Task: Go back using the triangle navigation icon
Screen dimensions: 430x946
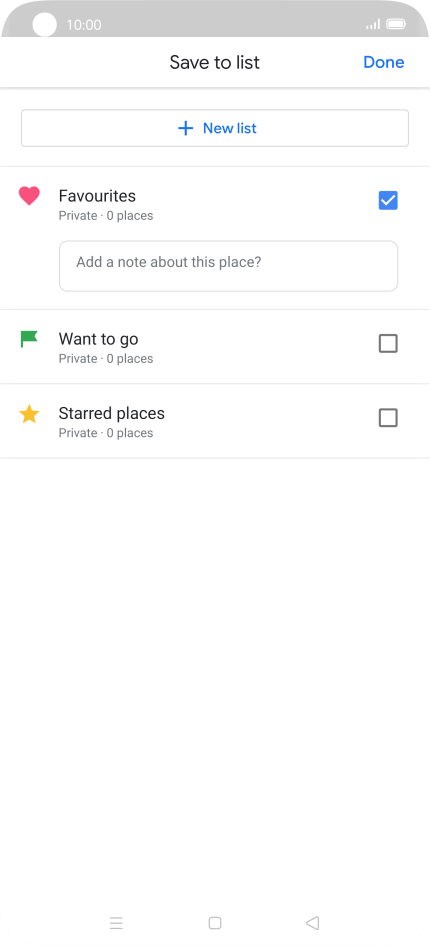Action: coord(312,922)
